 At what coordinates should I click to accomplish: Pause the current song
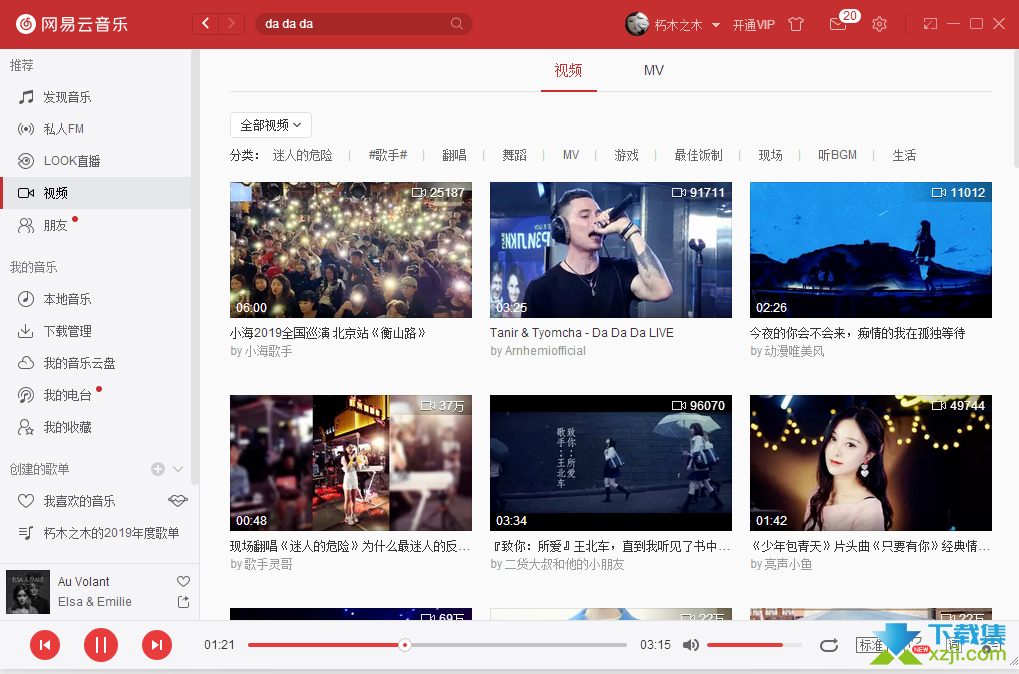click(101, 645)
